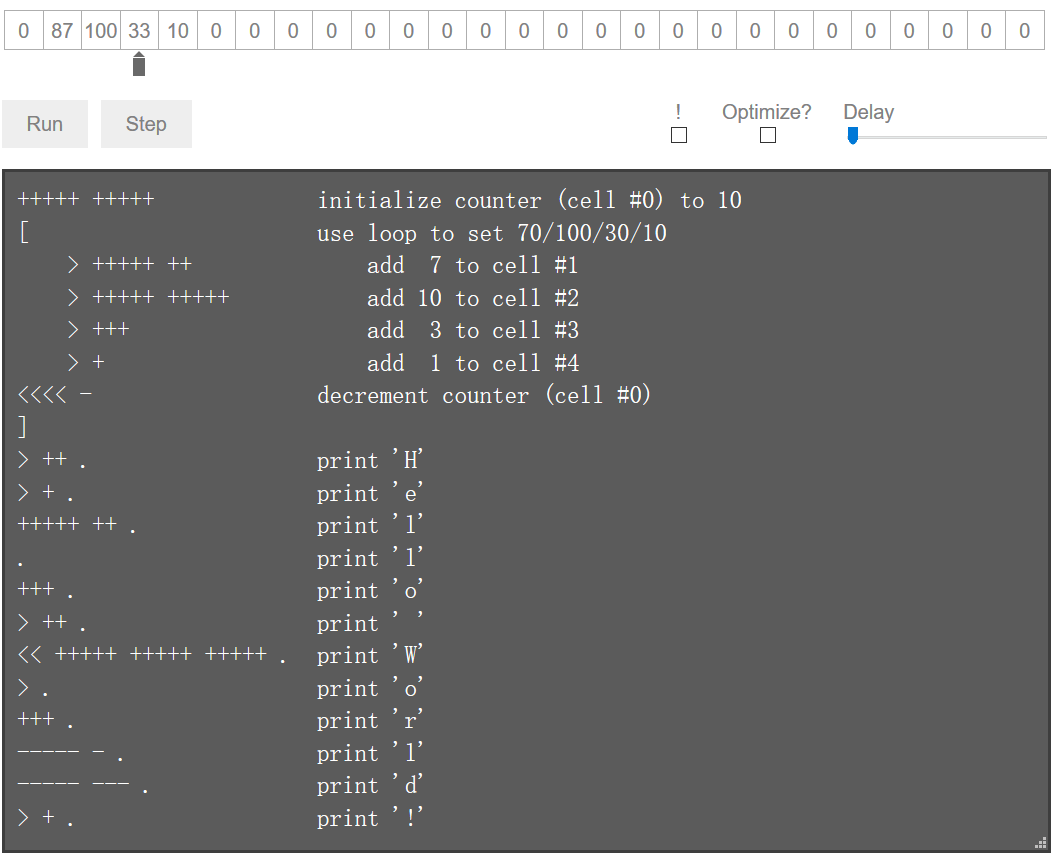Select the memory cell showing 87

[x=62, y=31]
